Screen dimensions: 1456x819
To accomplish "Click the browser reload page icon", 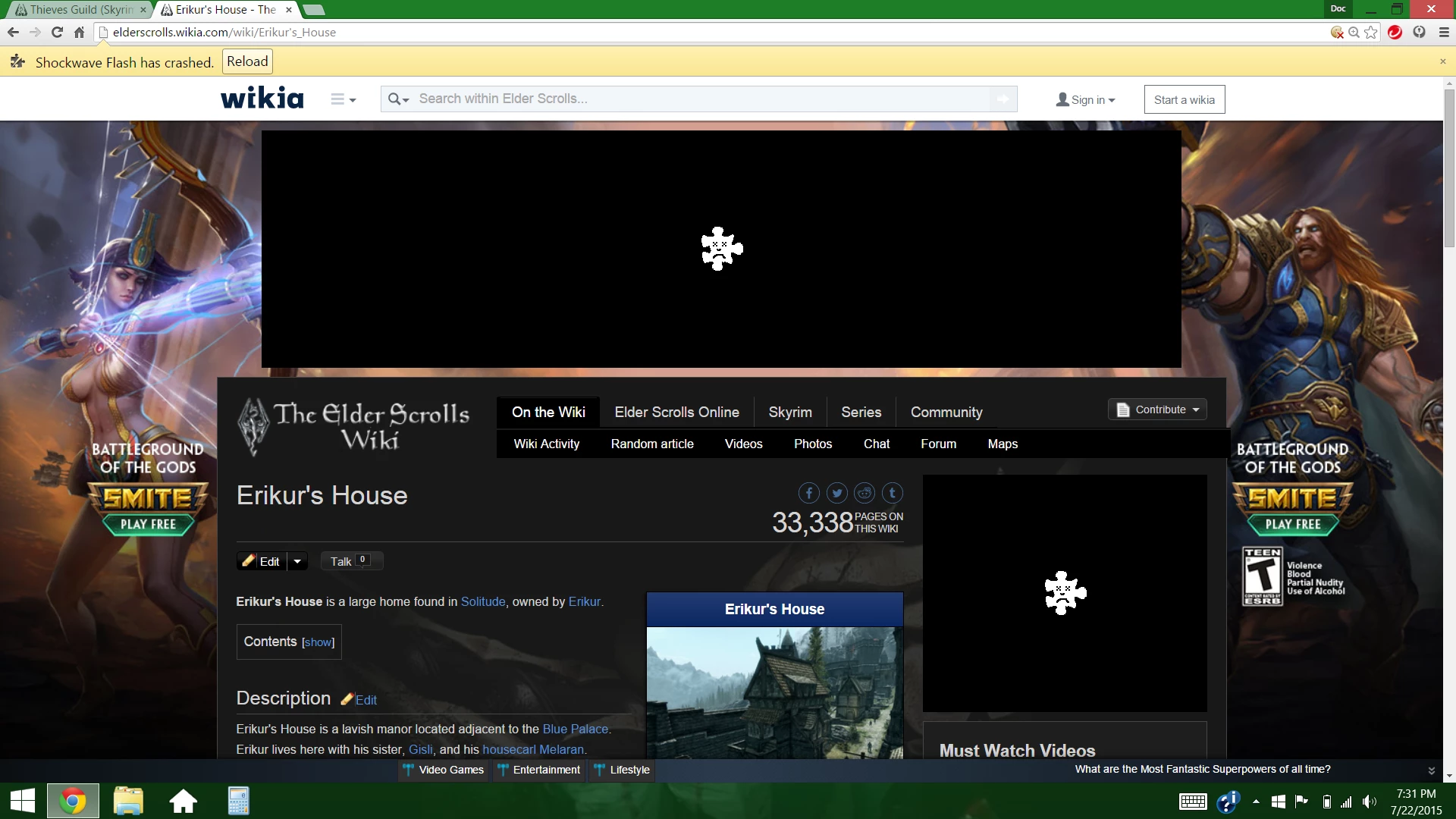I will [x=57, y=32].
